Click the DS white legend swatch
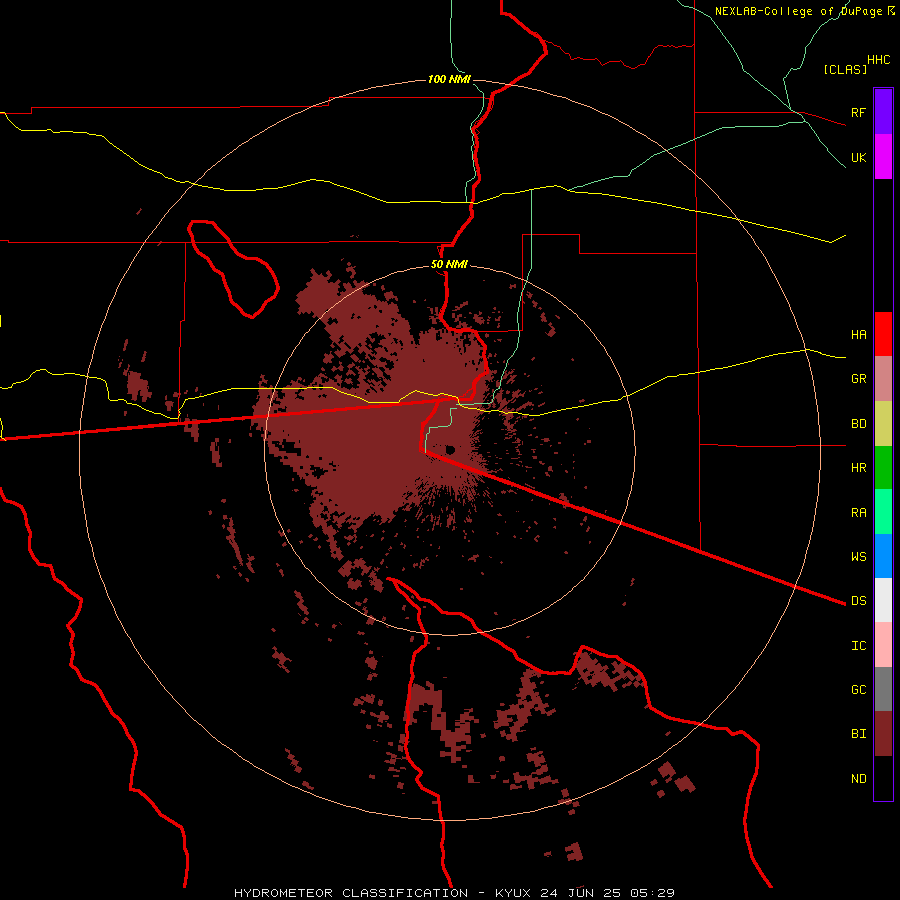This screenshot has width=900, height=900. 883,600
